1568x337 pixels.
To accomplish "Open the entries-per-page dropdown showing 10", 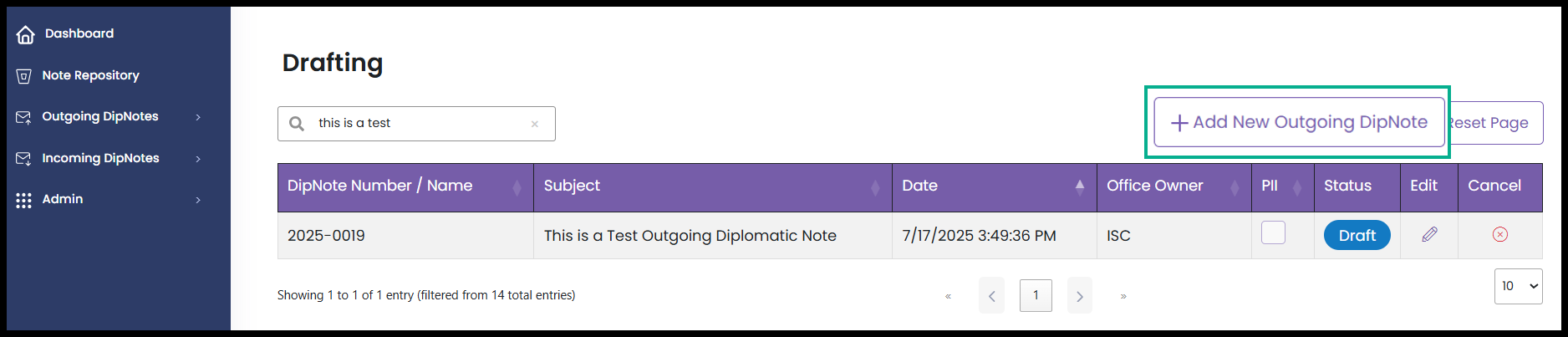I will click(x=1518, y=286).
